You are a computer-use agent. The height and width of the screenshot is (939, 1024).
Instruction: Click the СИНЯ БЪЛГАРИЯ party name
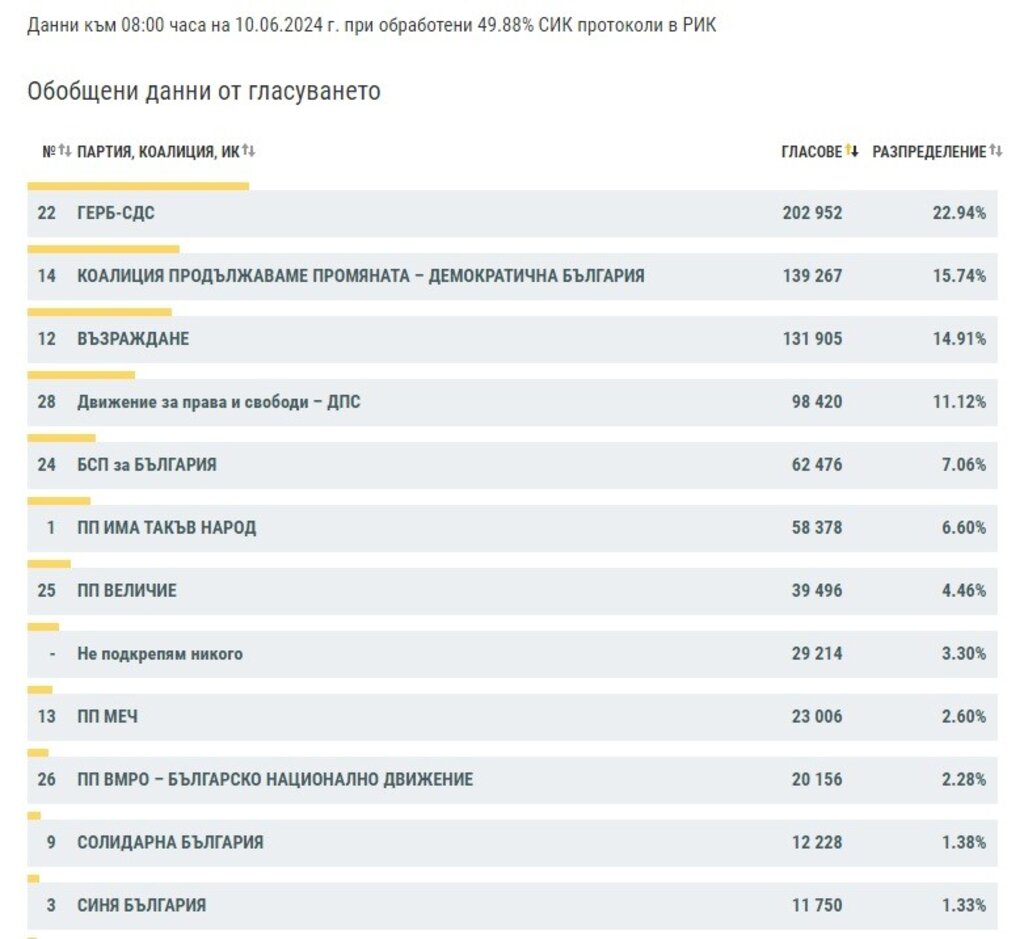[141, 906]
